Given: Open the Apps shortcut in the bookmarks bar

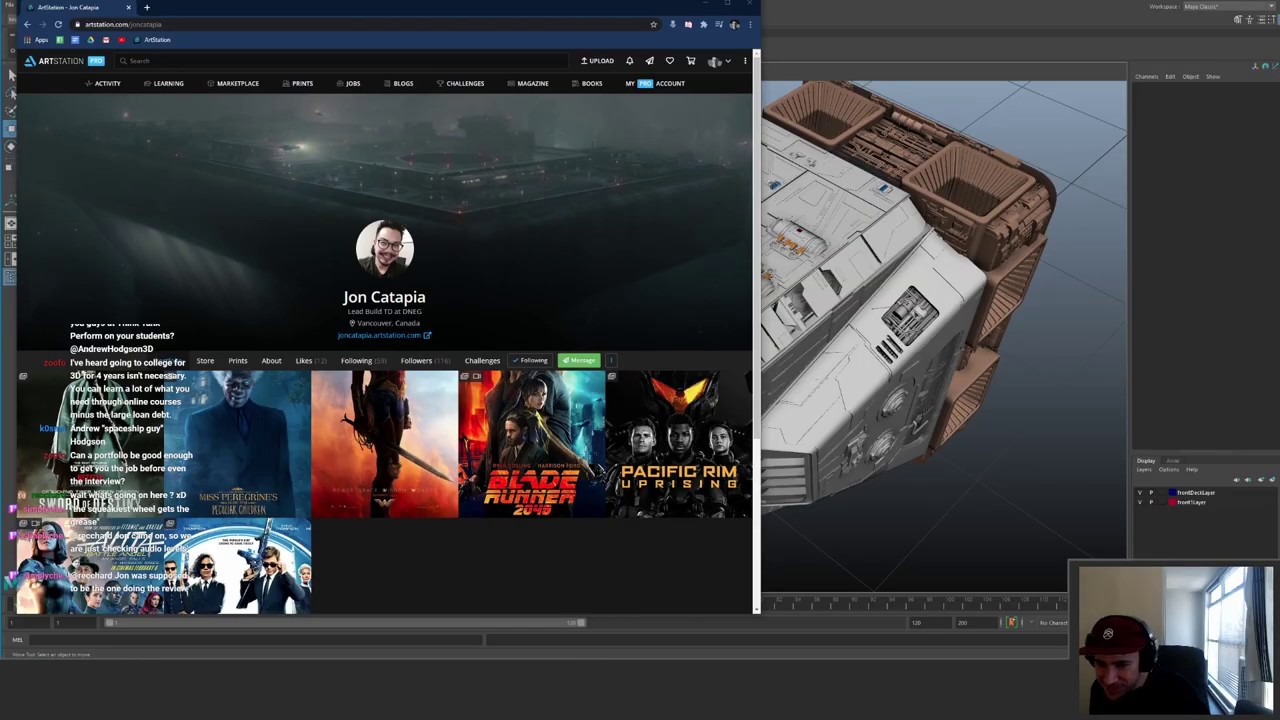Looking at the screenshot, I should coord(36,40).
